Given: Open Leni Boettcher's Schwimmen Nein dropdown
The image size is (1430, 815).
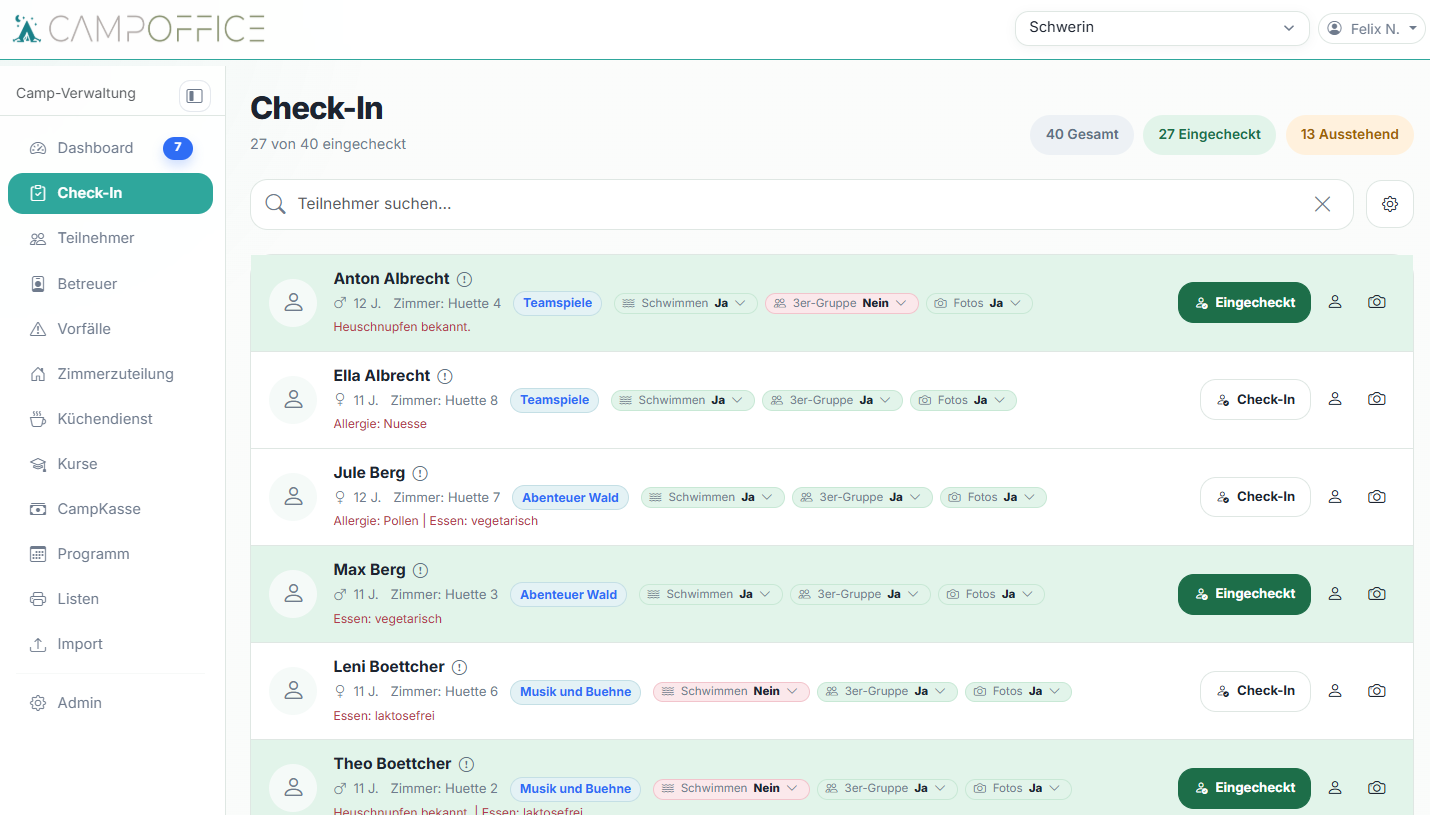Looking at the screenshot, I should 731,691.
